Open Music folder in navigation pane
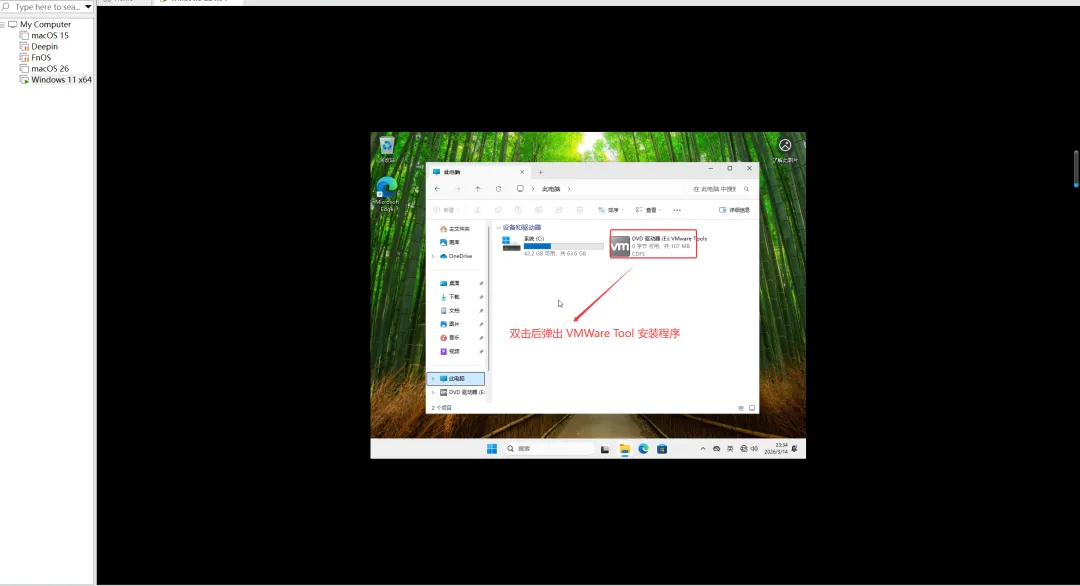 click(x=450, y=337)
